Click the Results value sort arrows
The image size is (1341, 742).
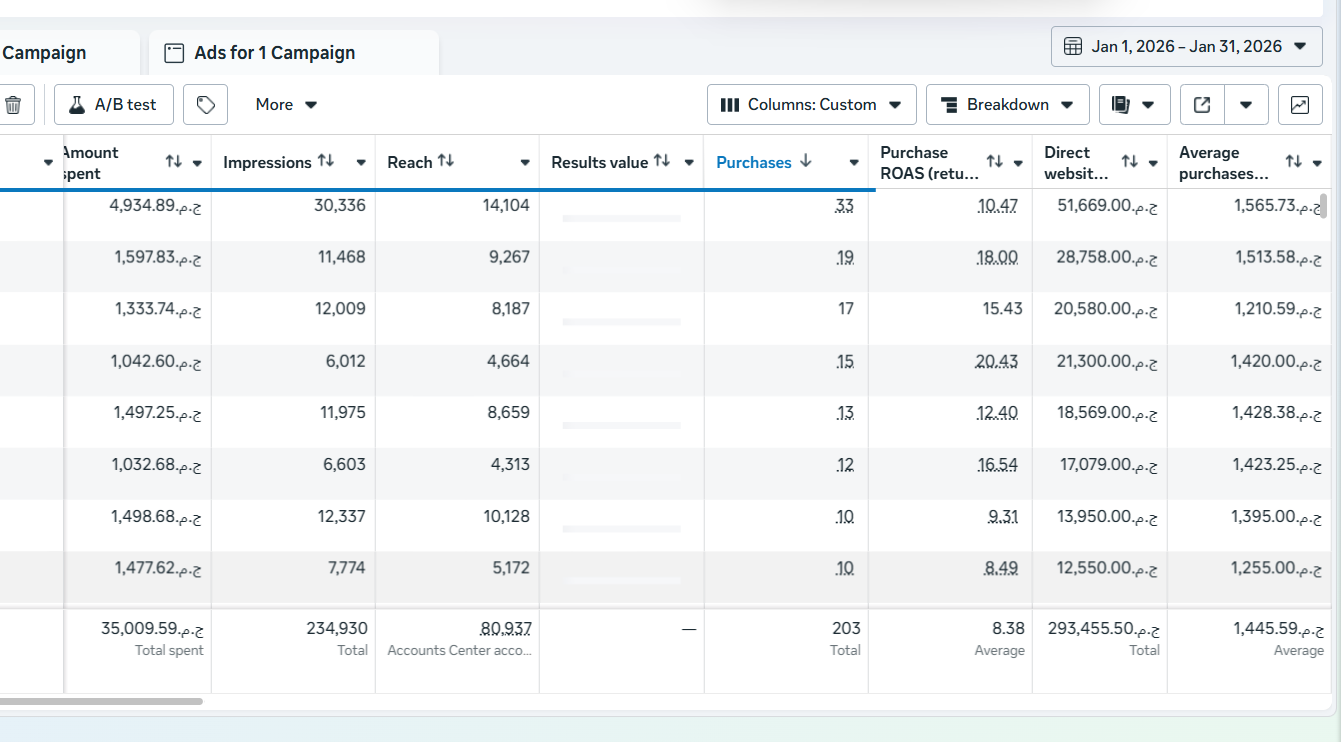pyautogui.click(x=662, y=162)
